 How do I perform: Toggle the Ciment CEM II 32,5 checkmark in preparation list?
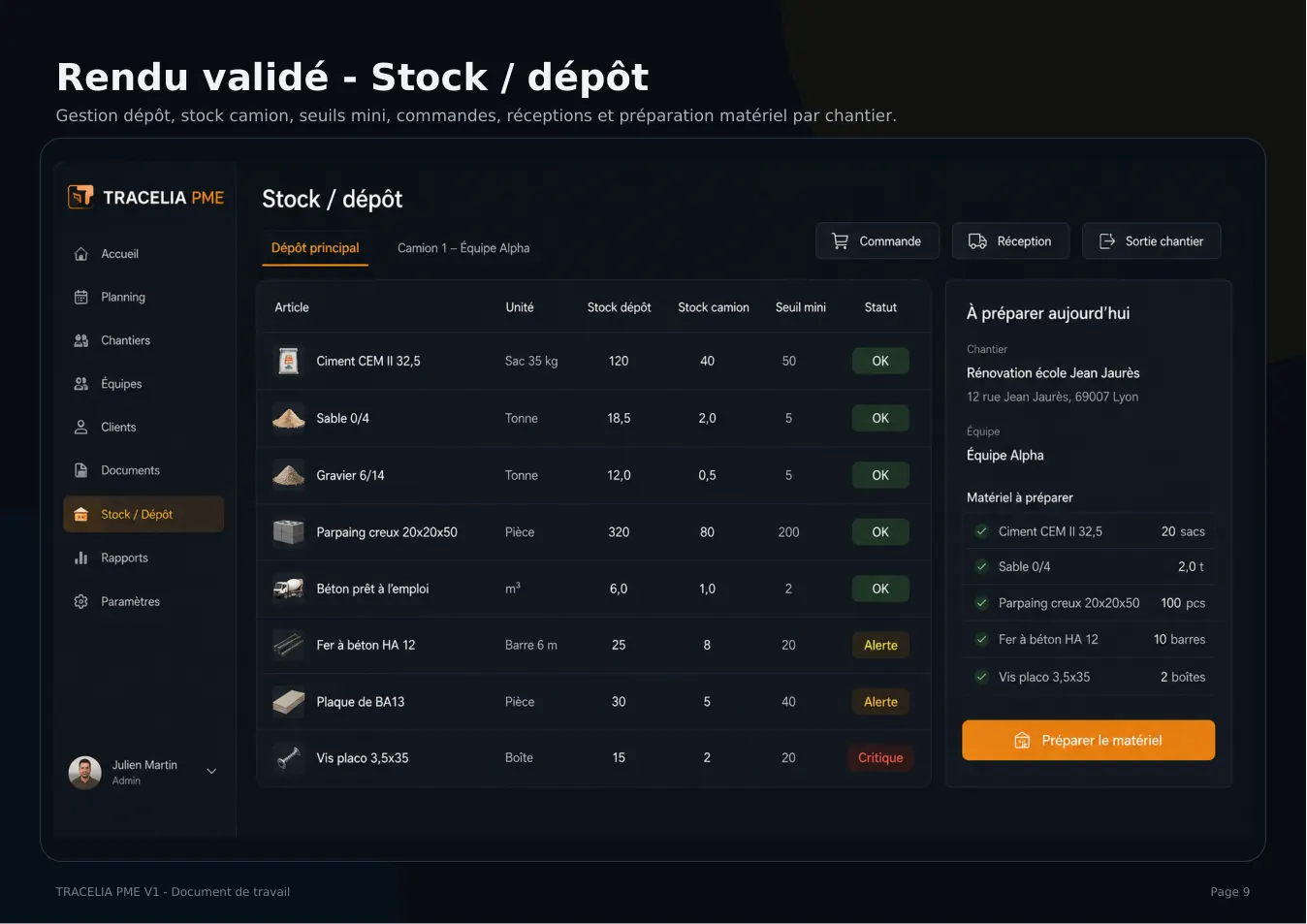click(981, 531)
